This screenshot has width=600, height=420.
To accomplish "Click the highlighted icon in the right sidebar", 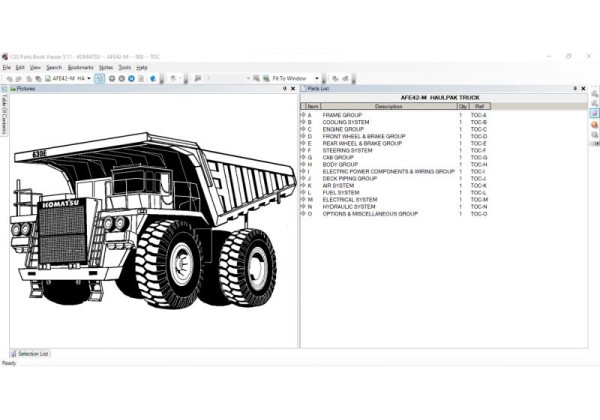I will click(x=594, y=113).
